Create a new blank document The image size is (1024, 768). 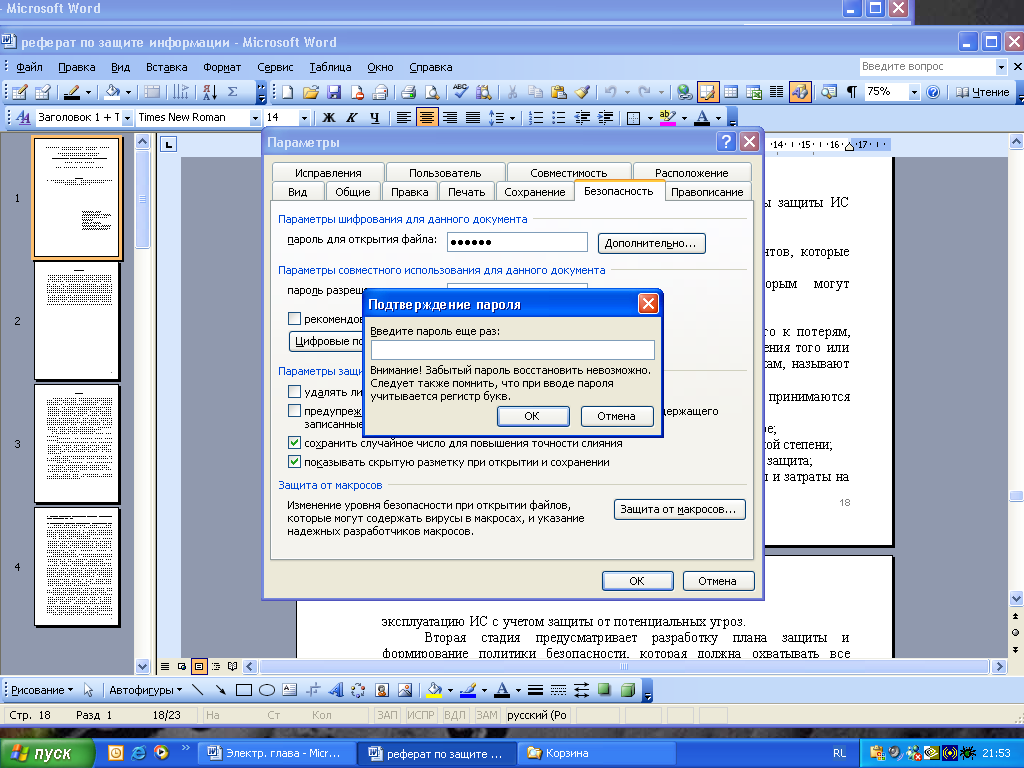(x=287, y=92)
